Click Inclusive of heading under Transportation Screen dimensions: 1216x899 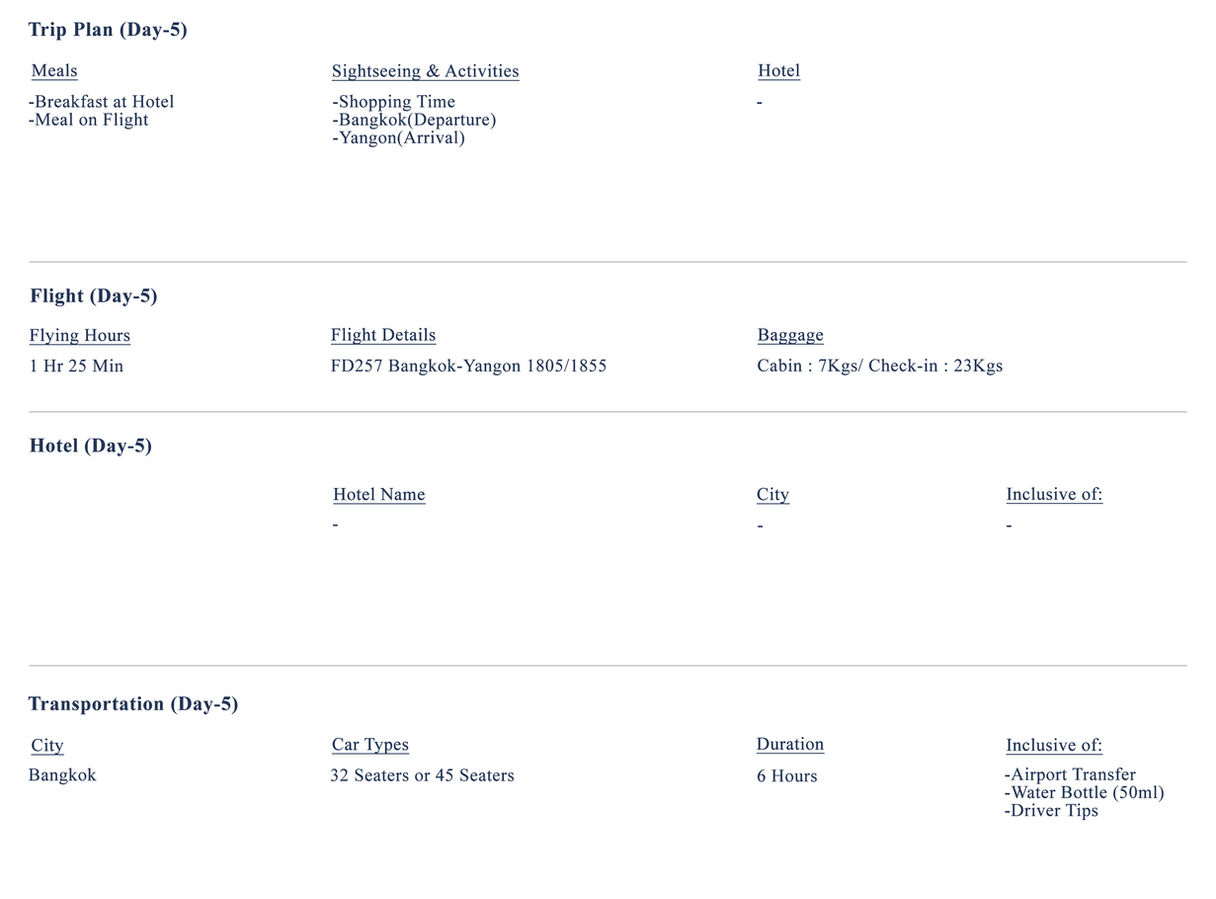1054,746
